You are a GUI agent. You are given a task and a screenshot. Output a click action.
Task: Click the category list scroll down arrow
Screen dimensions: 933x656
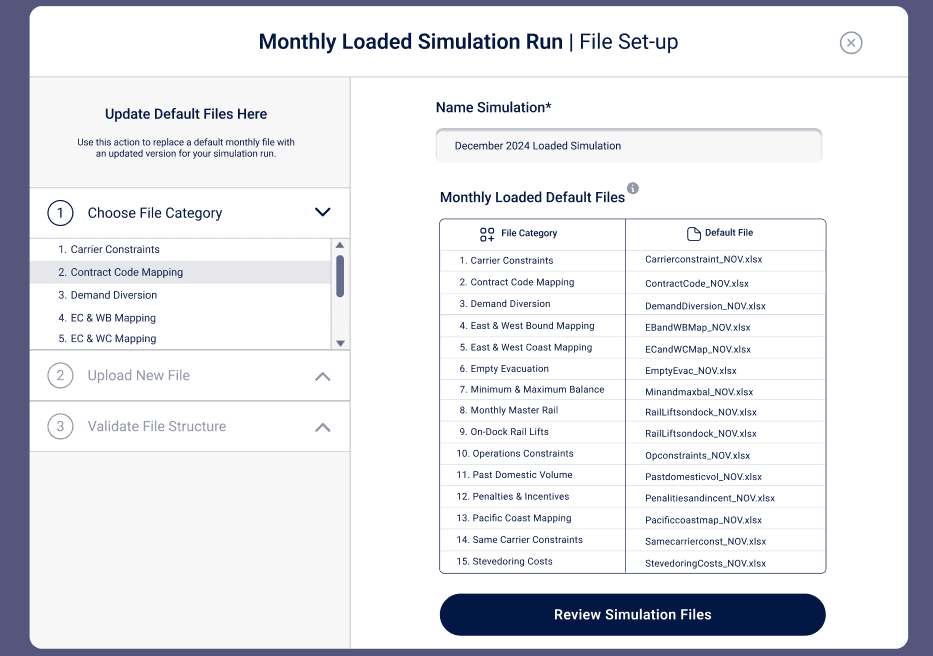[x=340, y=343]
